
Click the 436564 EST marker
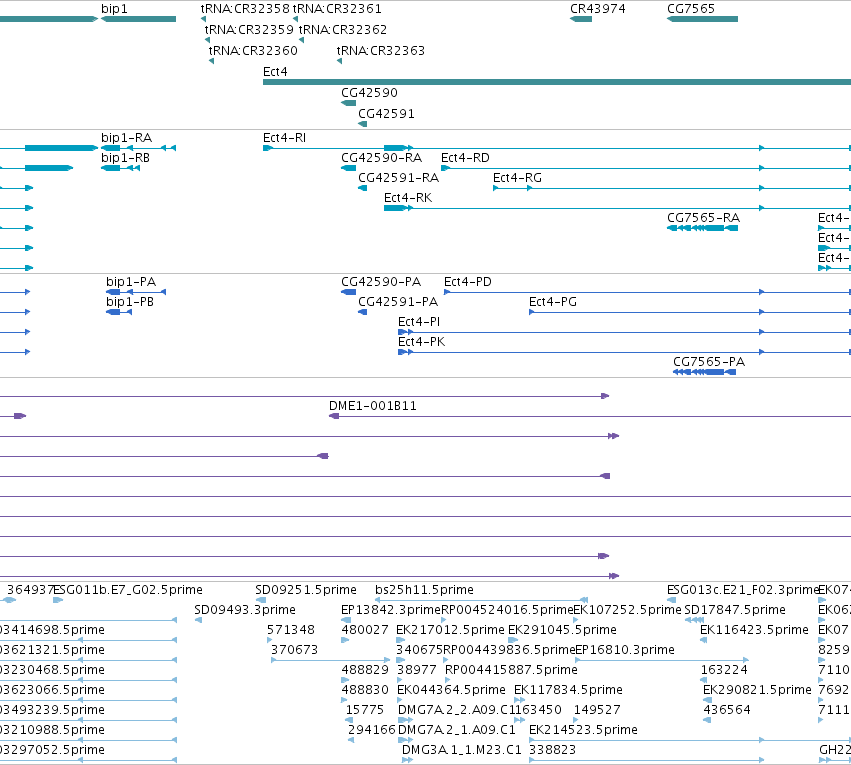[x=707, y=721]
